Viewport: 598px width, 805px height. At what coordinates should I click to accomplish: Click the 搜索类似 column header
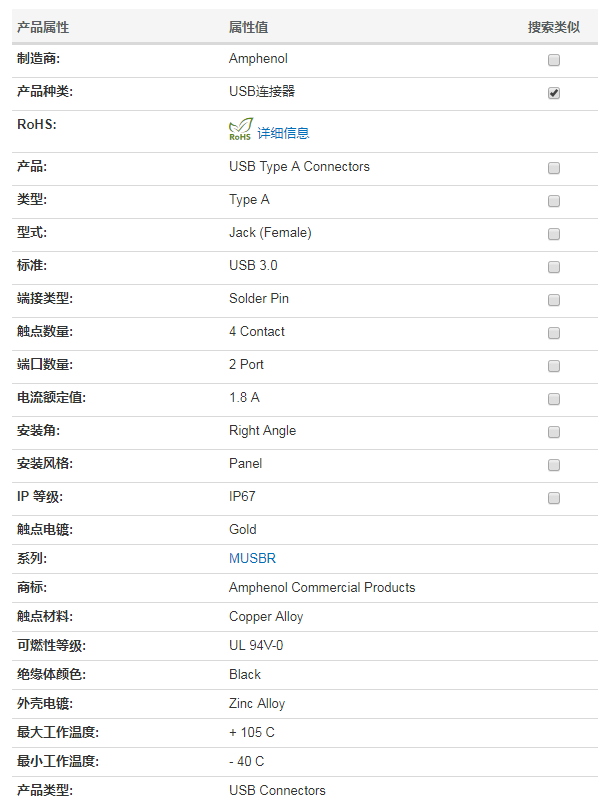[x=554, y=27]
